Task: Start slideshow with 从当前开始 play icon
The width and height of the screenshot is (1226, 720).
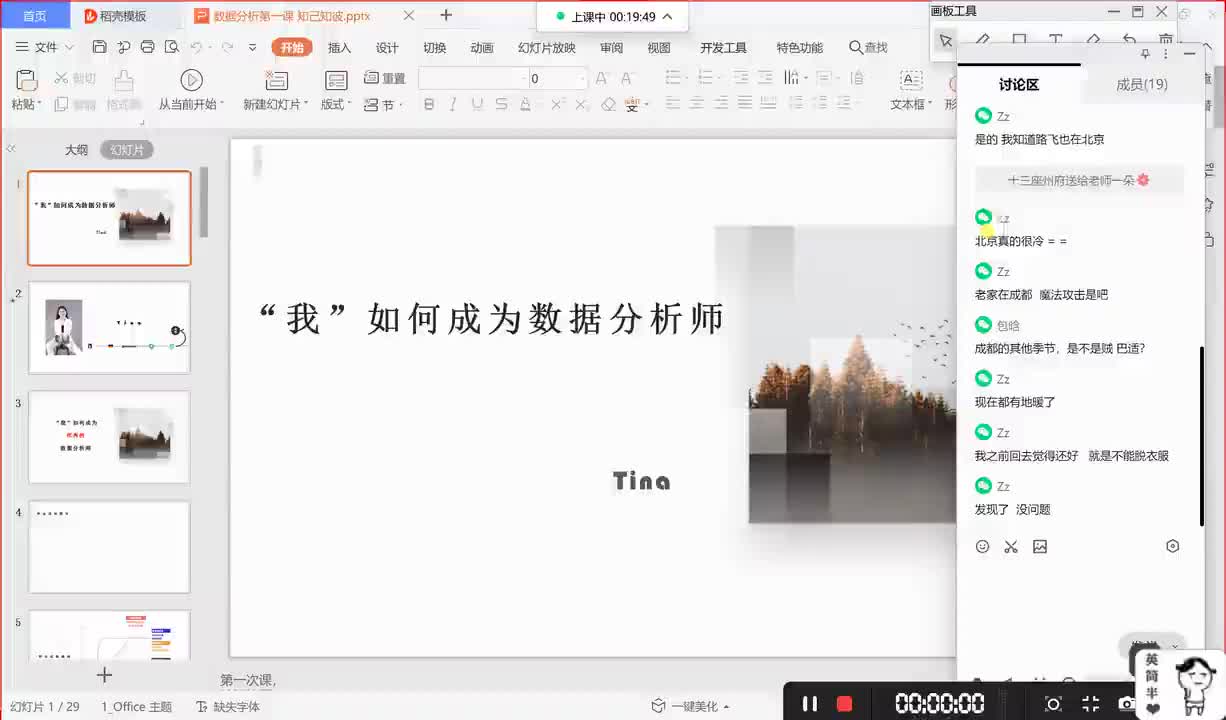Action: point(191,80)
